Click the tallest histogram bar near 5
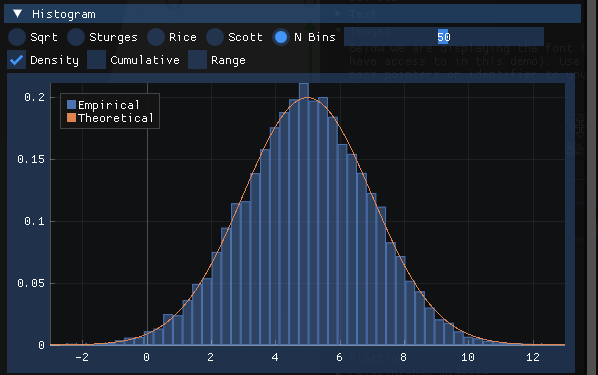This screenshot has width=598, height=375. point(304,214)
